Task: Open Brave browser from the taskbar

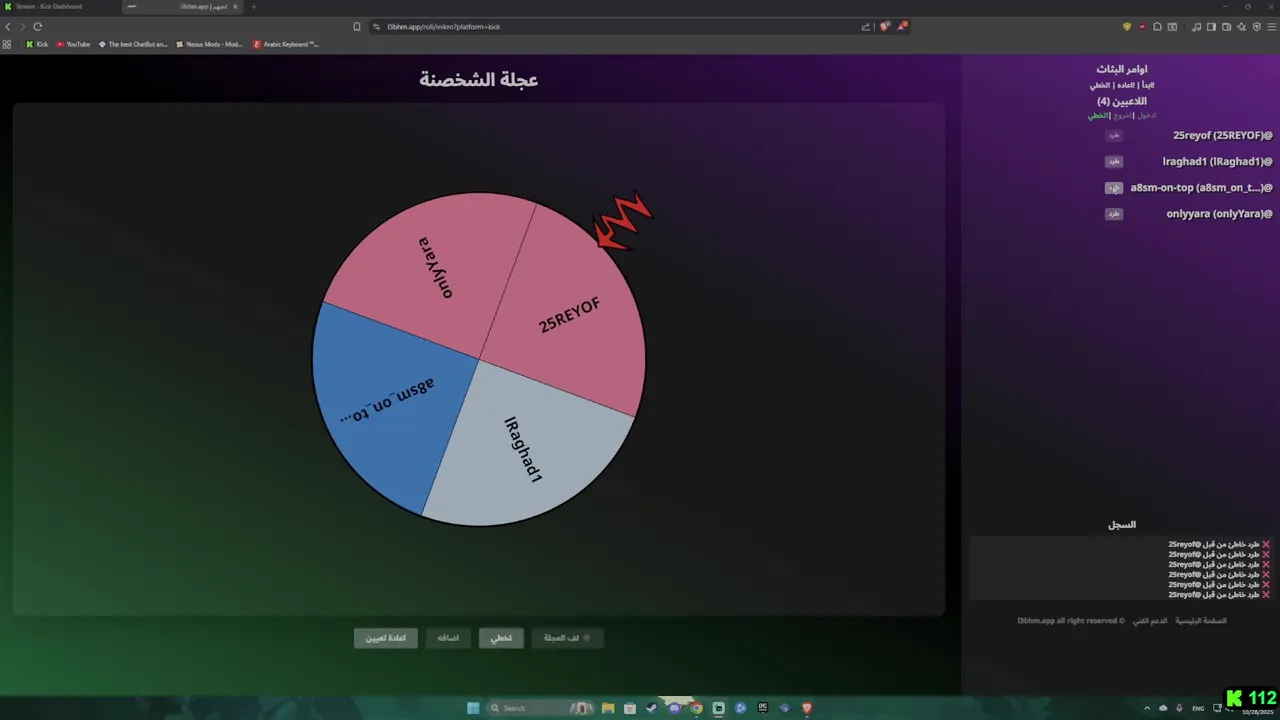Action: (x=807, y=708)
